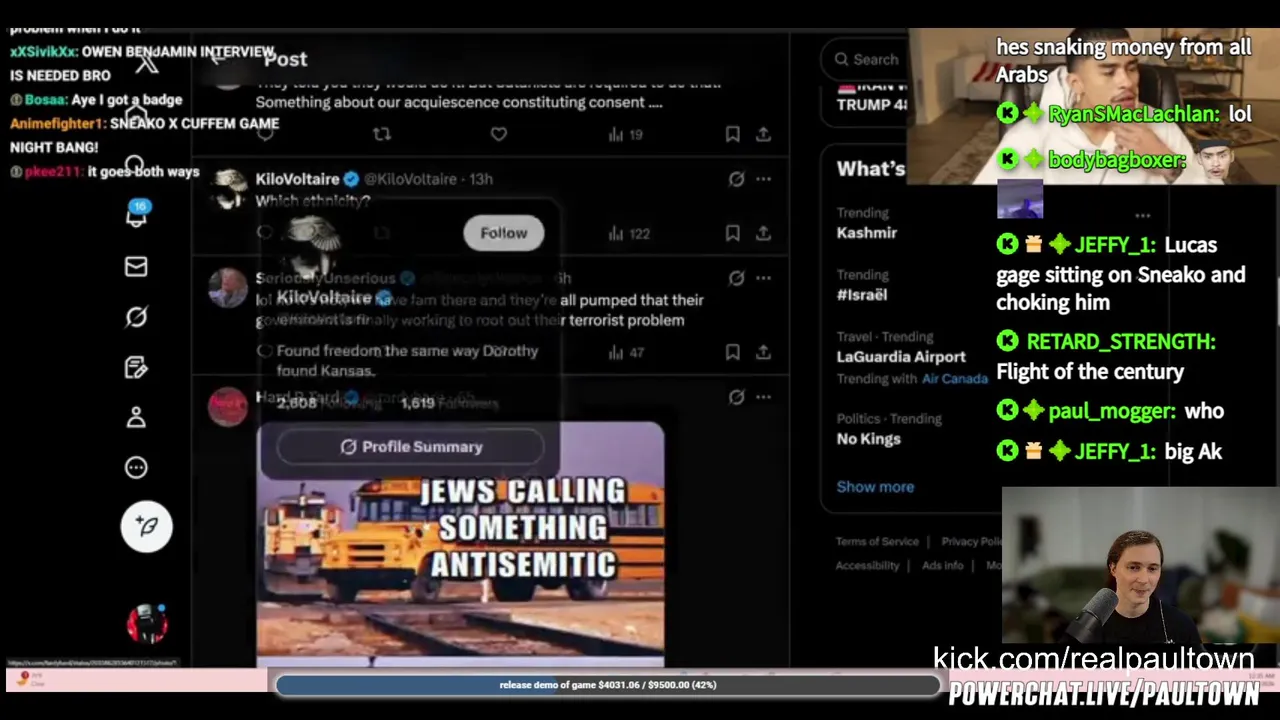
Task: Click the 1,619 followers count
Action: (449, 403)
